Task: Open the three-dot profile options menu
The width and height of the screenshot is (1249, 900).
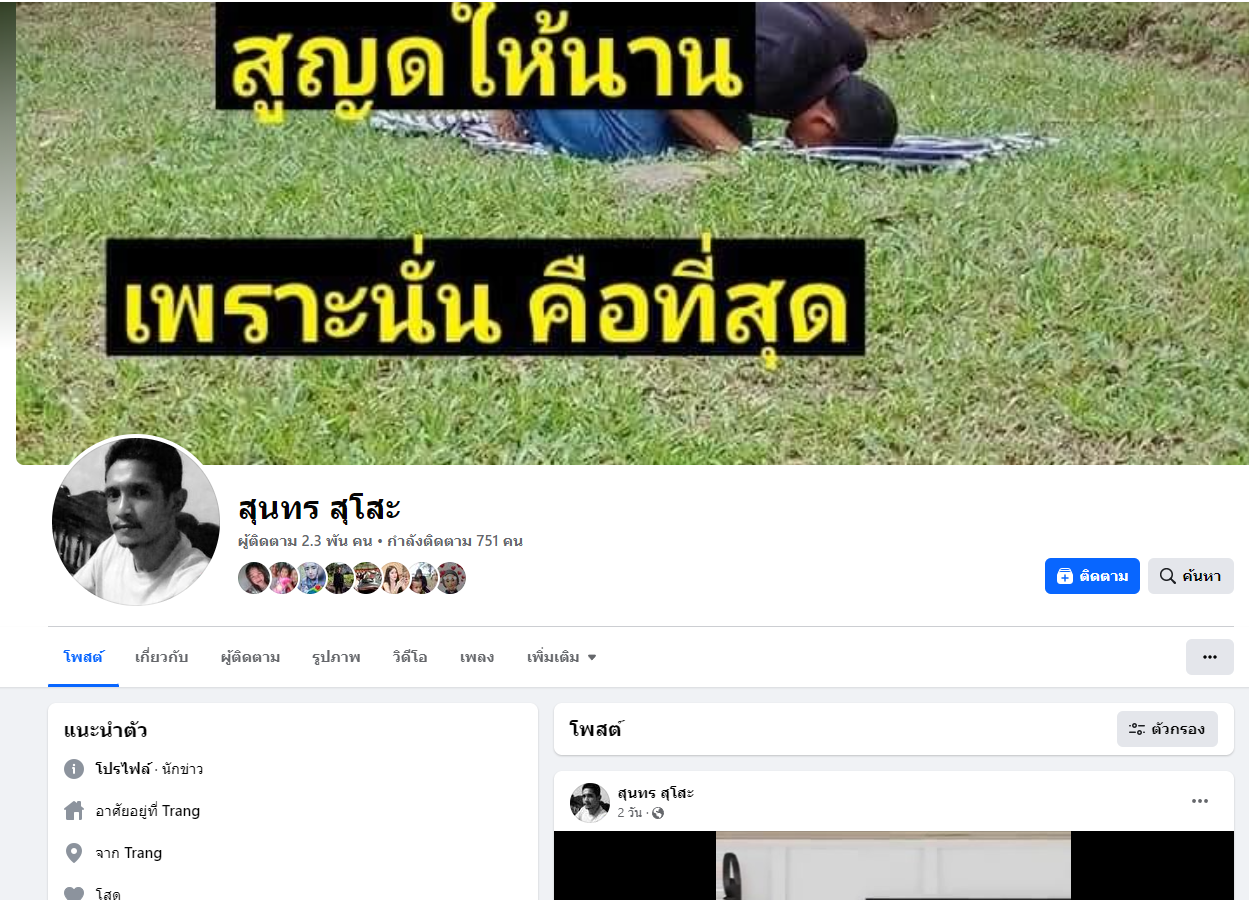Action: [x=1210, y=657]
